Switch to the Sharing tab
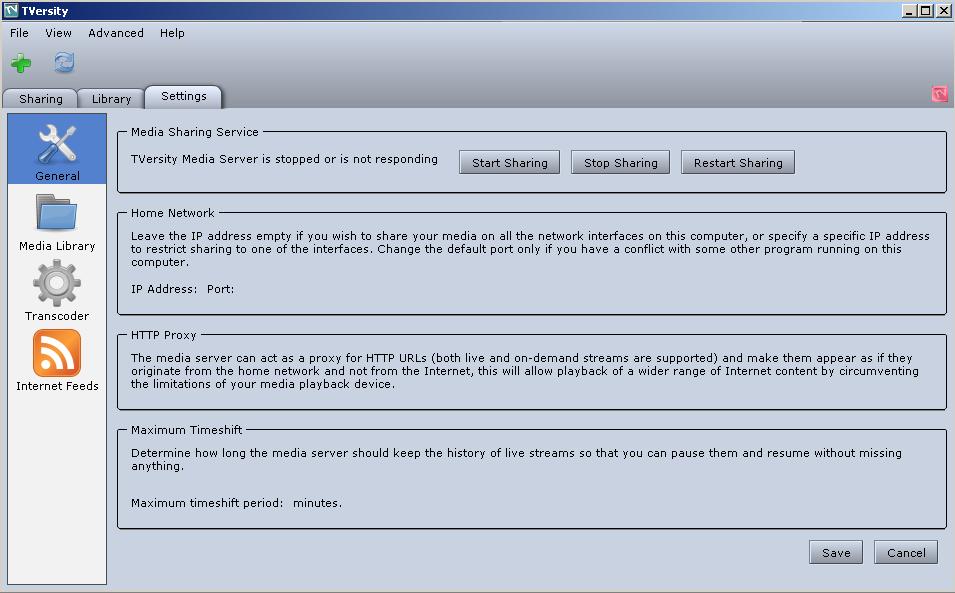This screenshot has height=593, width=955. (x=40, y=99)
